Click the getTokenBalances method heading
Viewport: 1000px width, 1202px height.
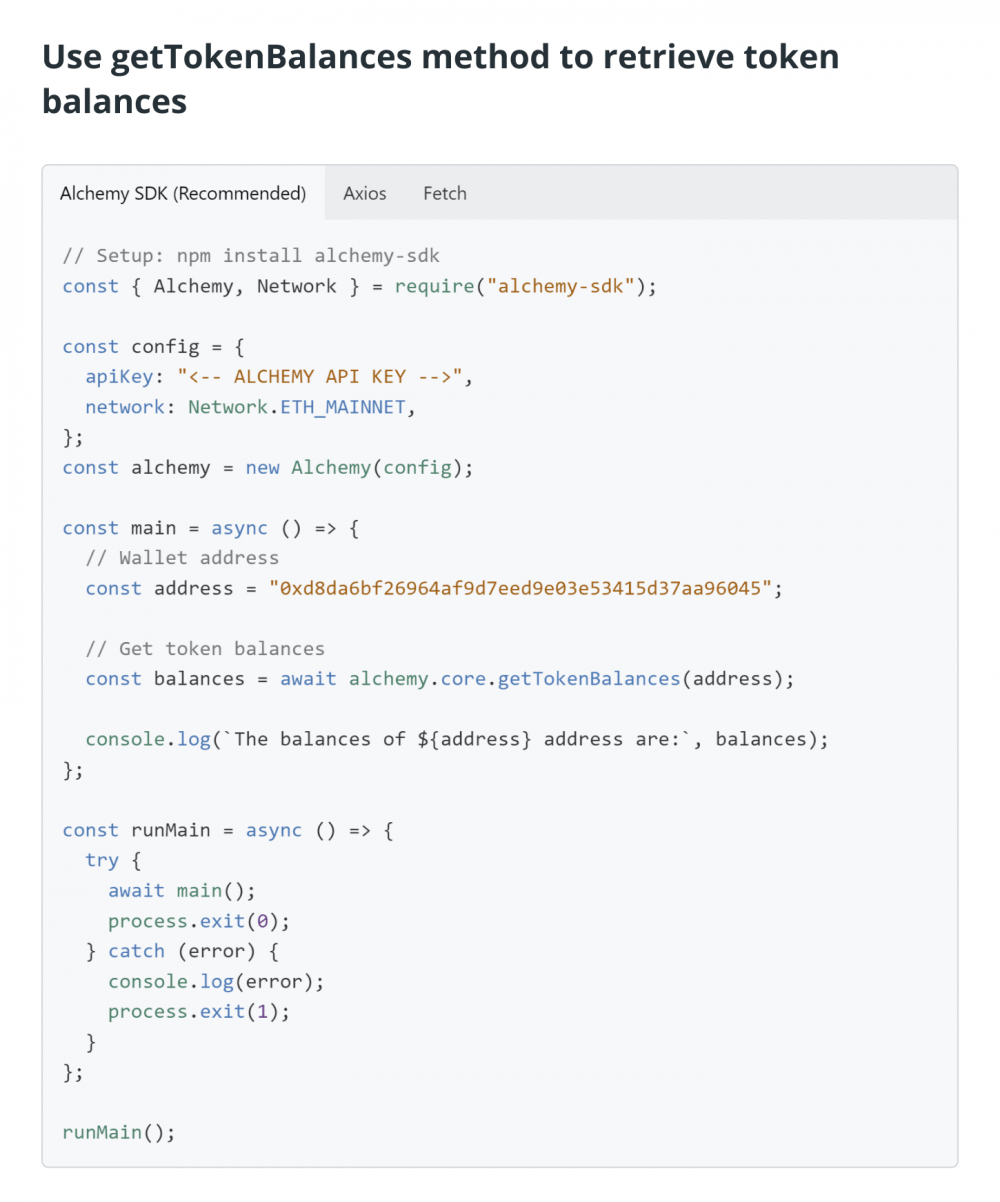[x=440, y=78]
